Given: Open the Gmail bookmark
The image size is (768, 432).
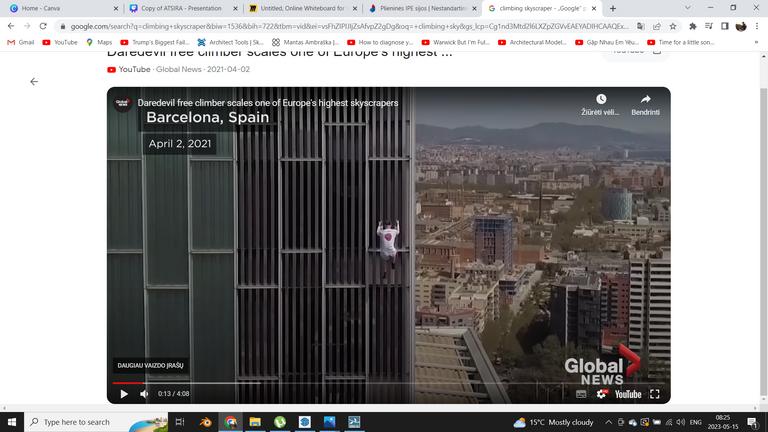Looking at the screenshot, I should tap(21, 43).
